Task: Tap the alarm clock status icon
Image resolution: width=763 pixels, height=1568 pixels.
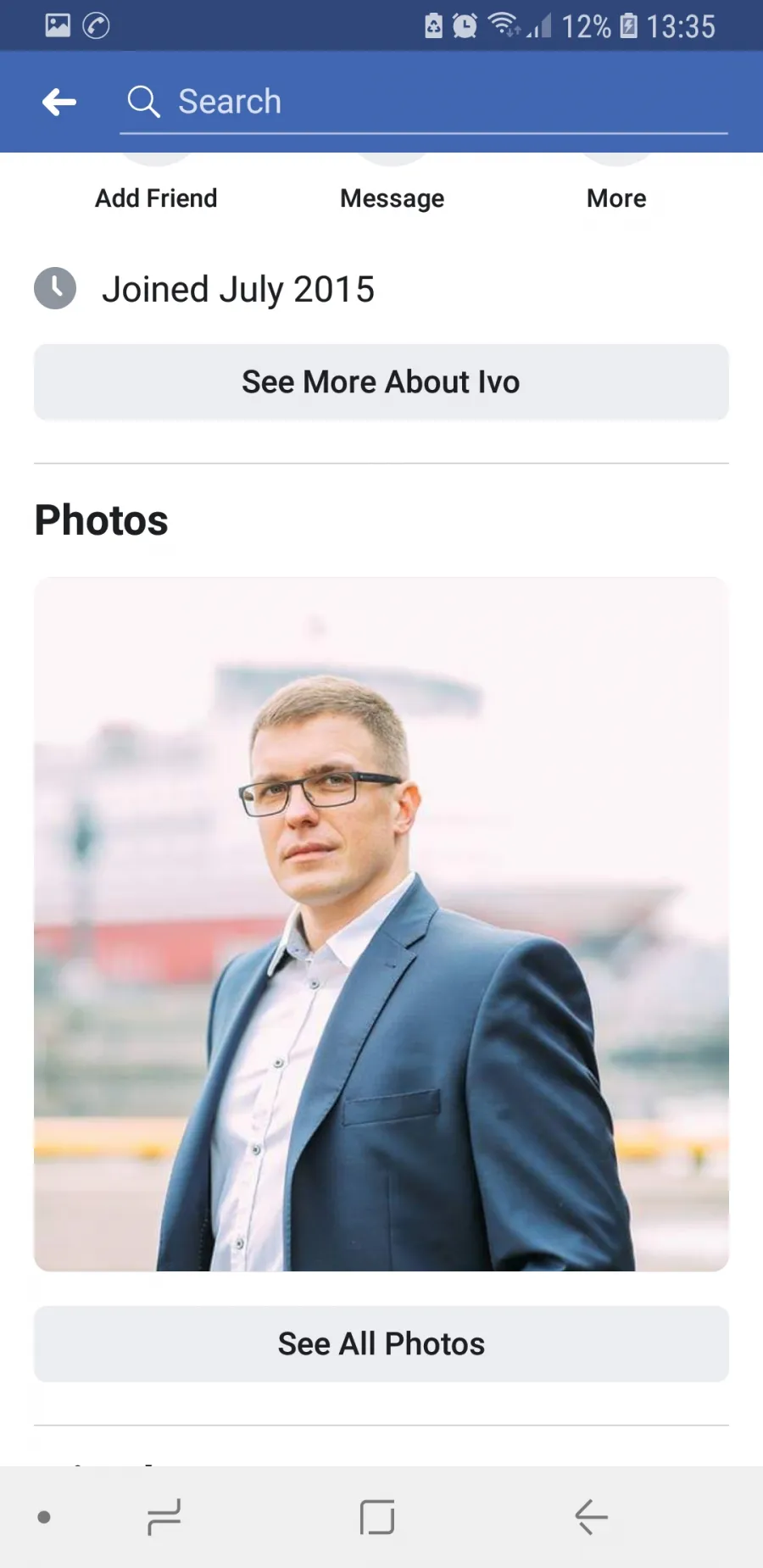Action: coord(465,25)
